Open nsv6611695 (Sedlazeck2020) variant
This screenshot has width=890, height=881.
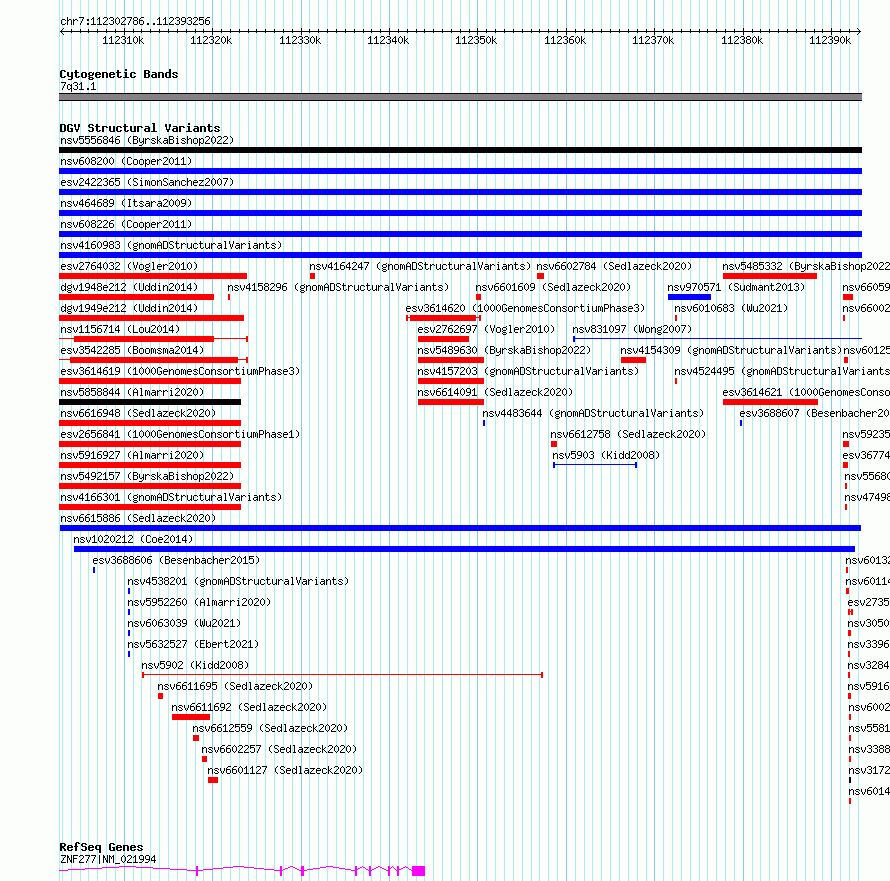pyautogui.click(x=235, y=686)
